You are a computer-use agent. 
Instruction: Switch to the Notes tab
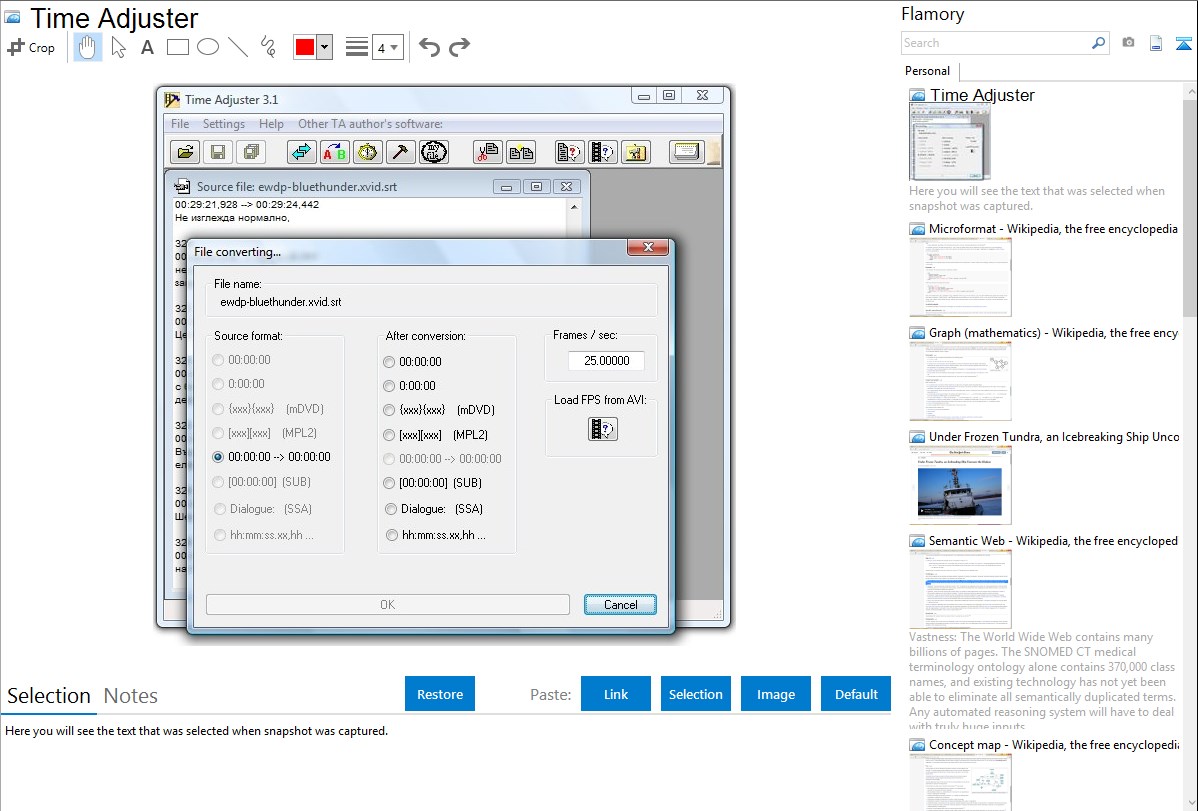(131, 696)
